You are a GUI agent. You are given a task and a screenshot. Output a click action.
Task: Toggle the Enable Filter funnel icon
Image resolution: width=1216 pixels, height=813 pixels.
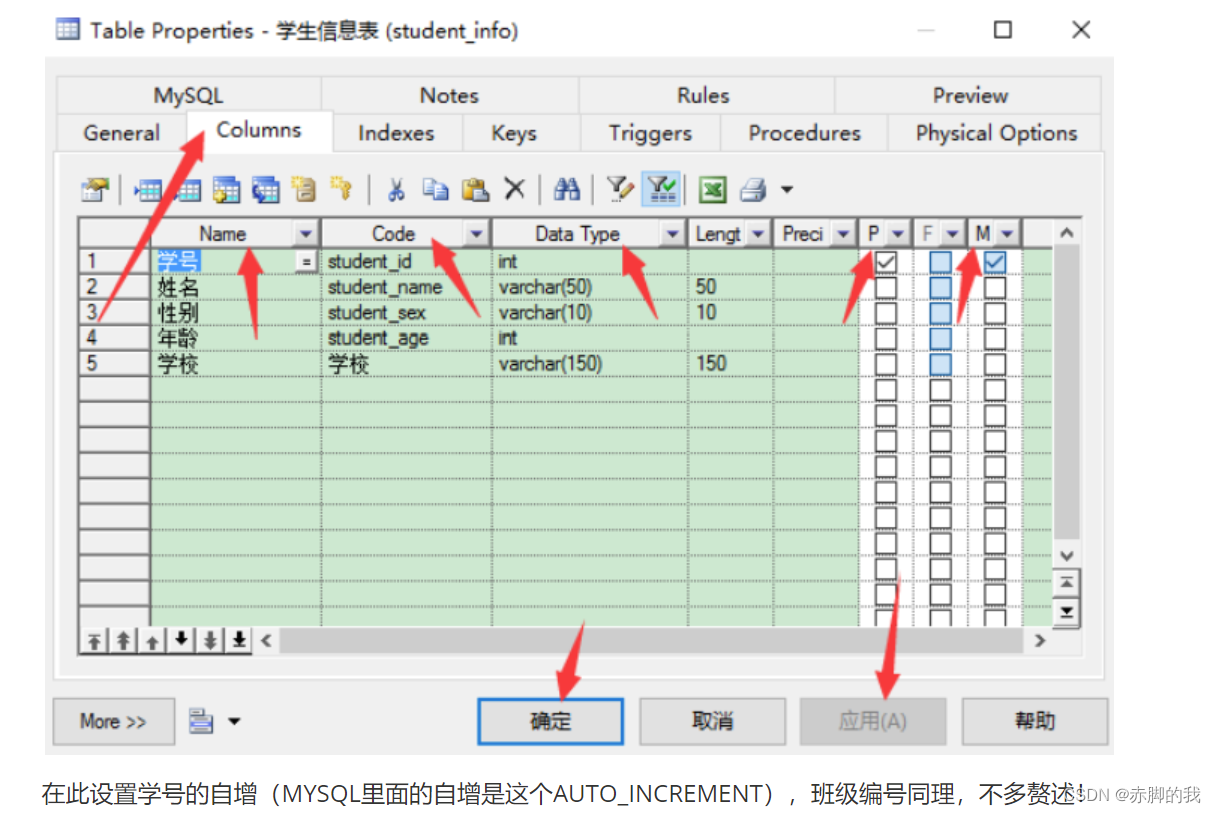pos(659,189)
